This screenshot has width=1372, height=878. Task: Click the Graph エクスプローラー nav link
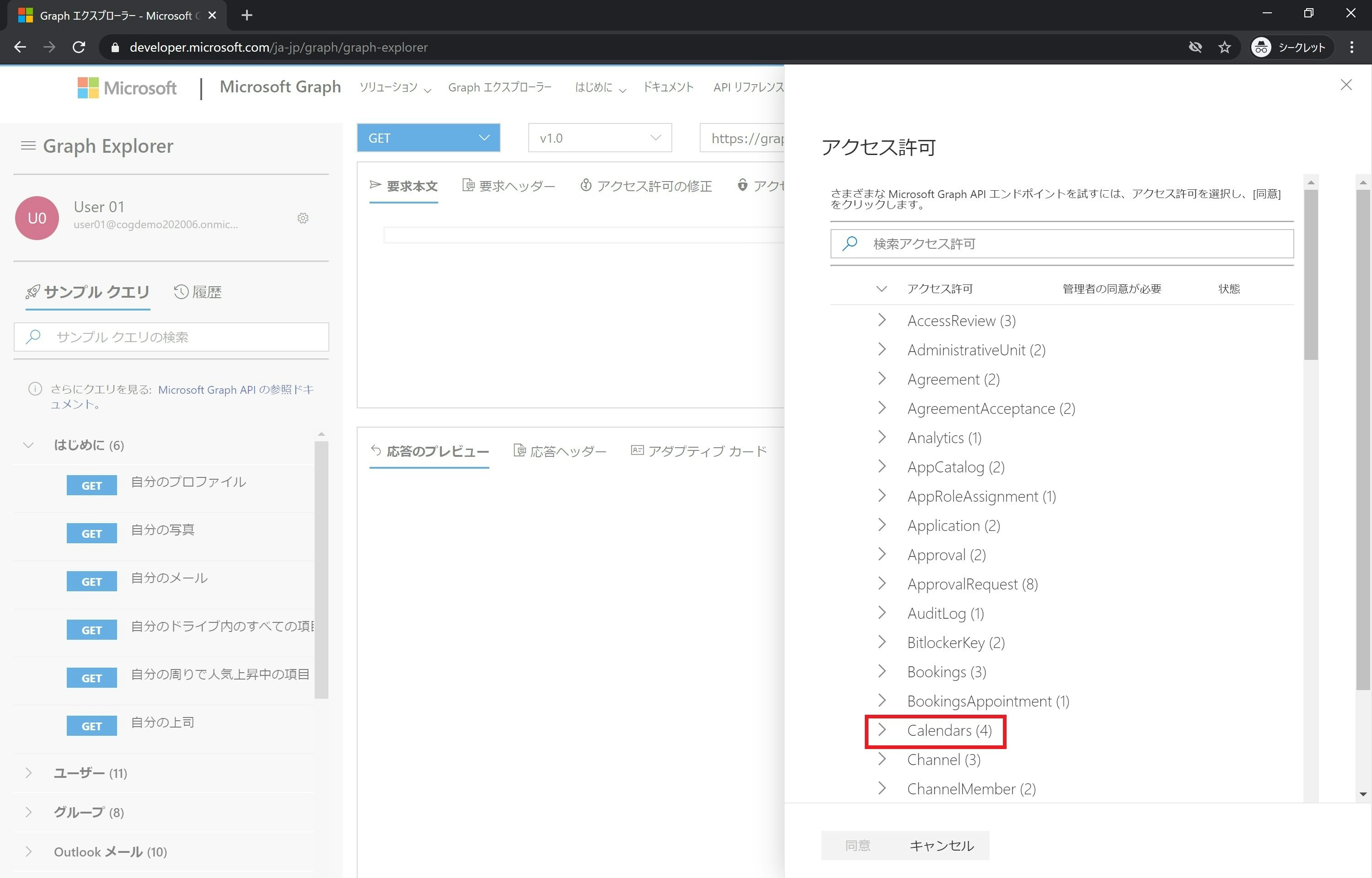[500, 87]
